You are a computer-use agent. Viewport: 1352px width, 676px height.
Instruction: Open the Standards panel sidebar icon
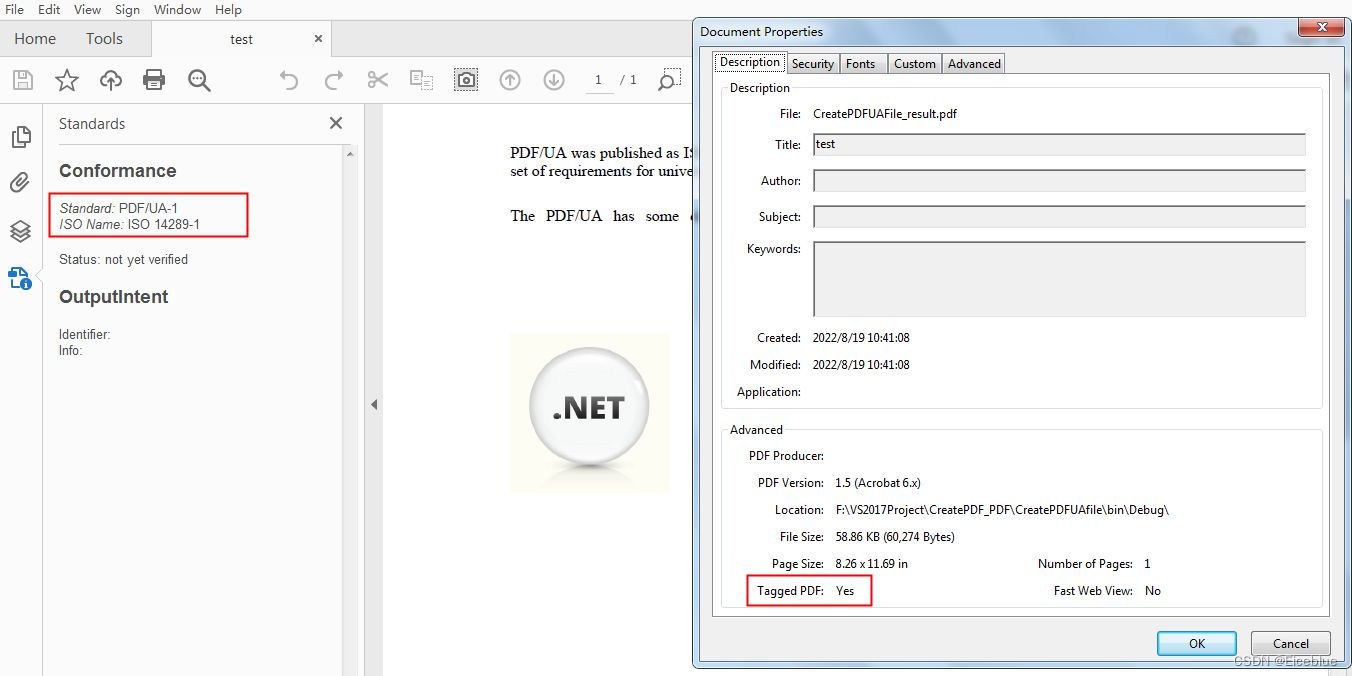20,278
